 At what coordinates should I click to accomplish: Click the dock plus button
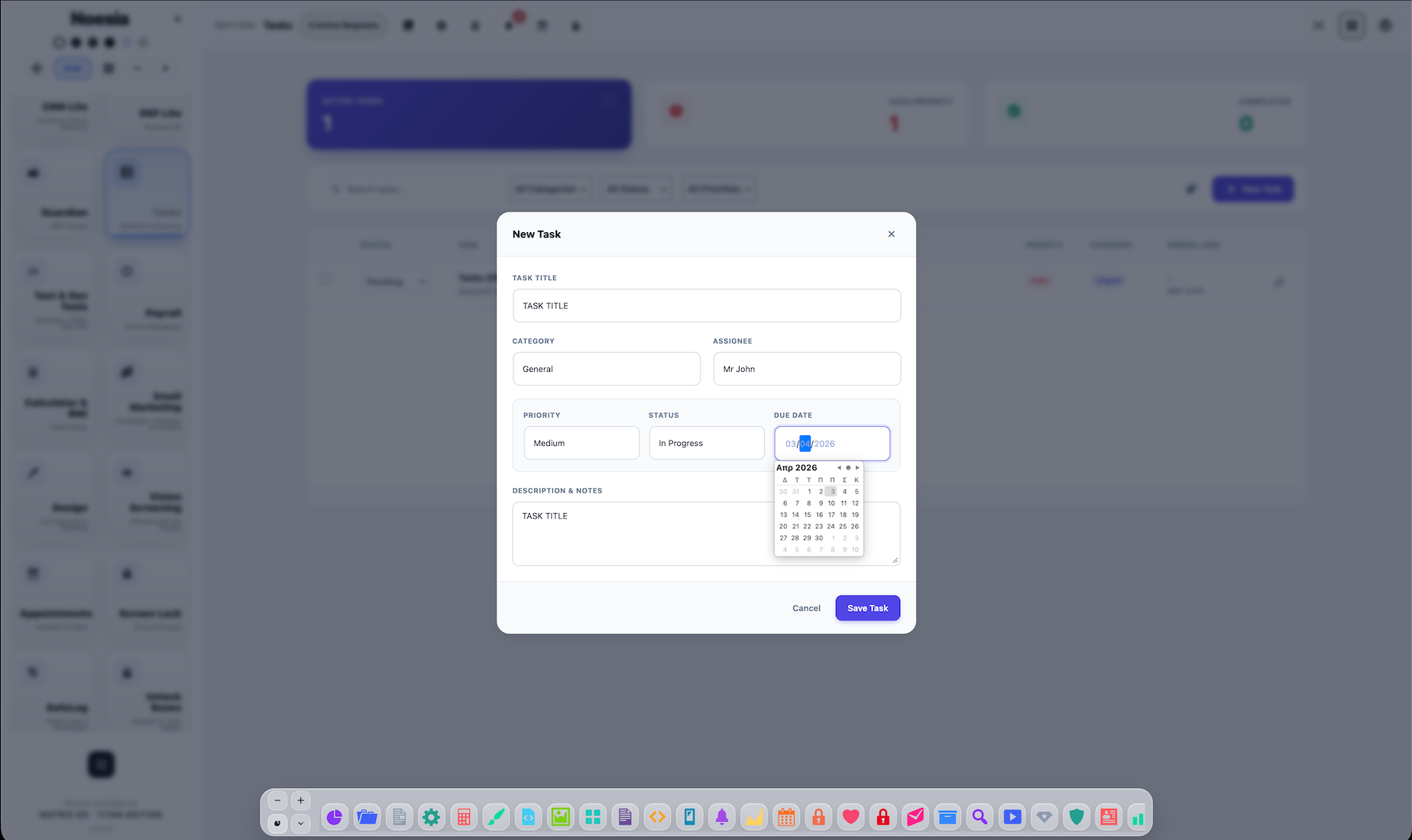pyautogui.click(x=301, y=801)
